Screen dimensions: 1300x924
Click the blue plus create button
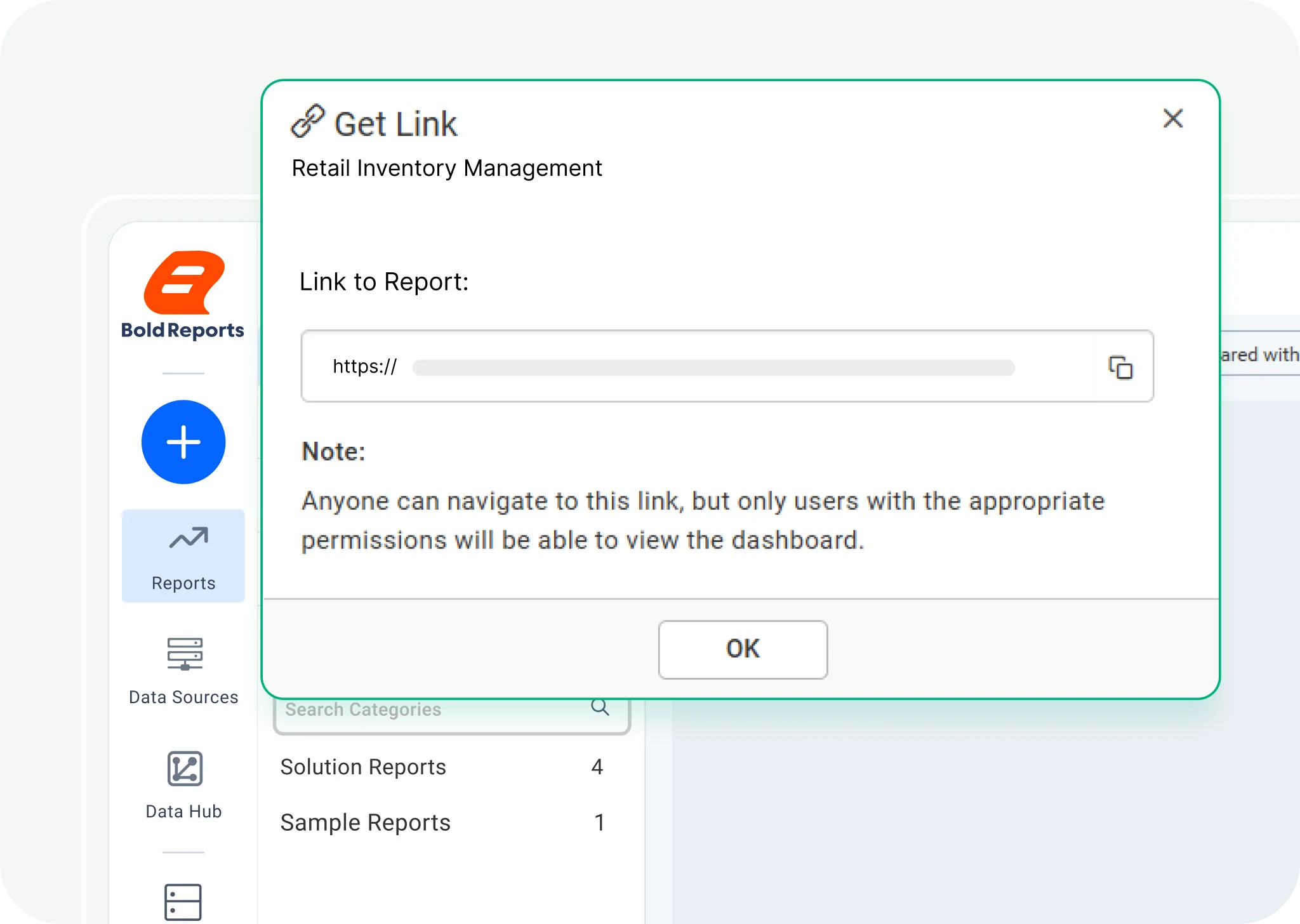[183, 442]
